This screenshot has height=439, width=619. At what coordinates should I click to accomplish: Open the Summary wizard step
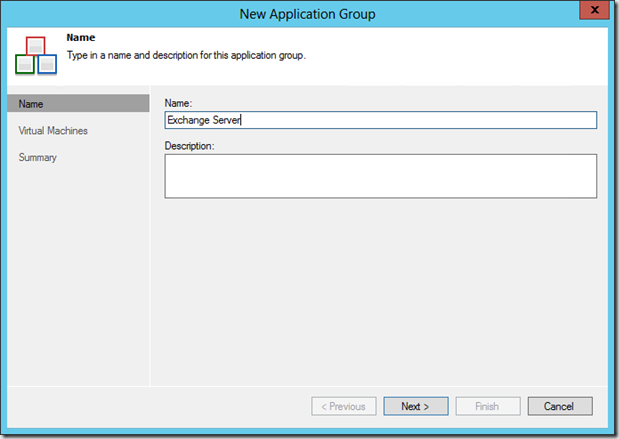point(38,158)
